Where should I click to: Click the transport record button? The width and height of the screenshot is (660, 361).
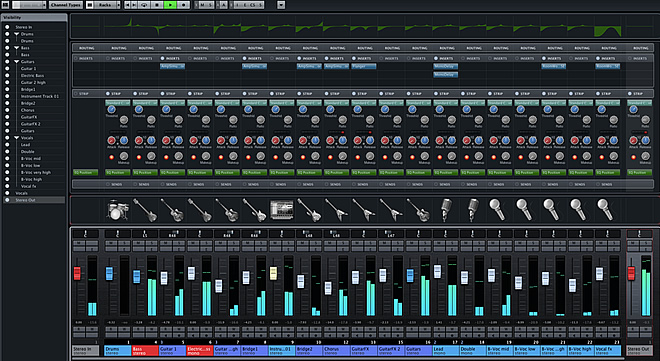[183, 5]
